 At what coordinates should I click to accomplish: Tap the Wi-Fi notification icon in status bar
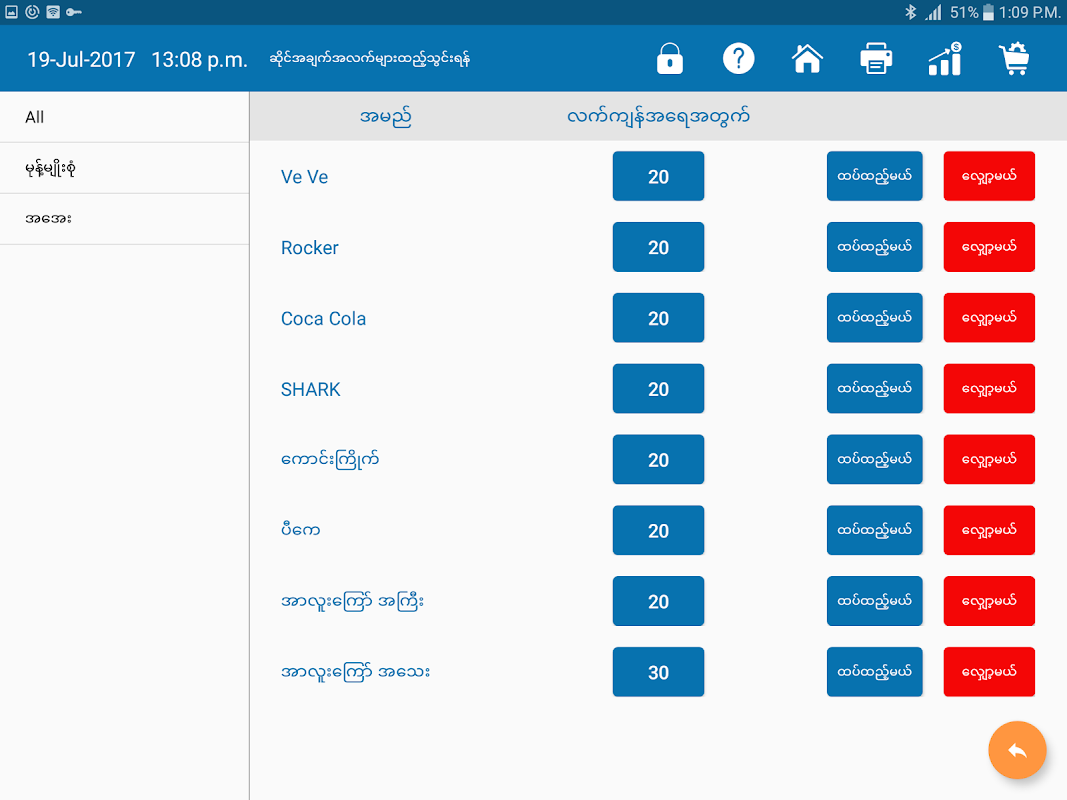[53, 12]
